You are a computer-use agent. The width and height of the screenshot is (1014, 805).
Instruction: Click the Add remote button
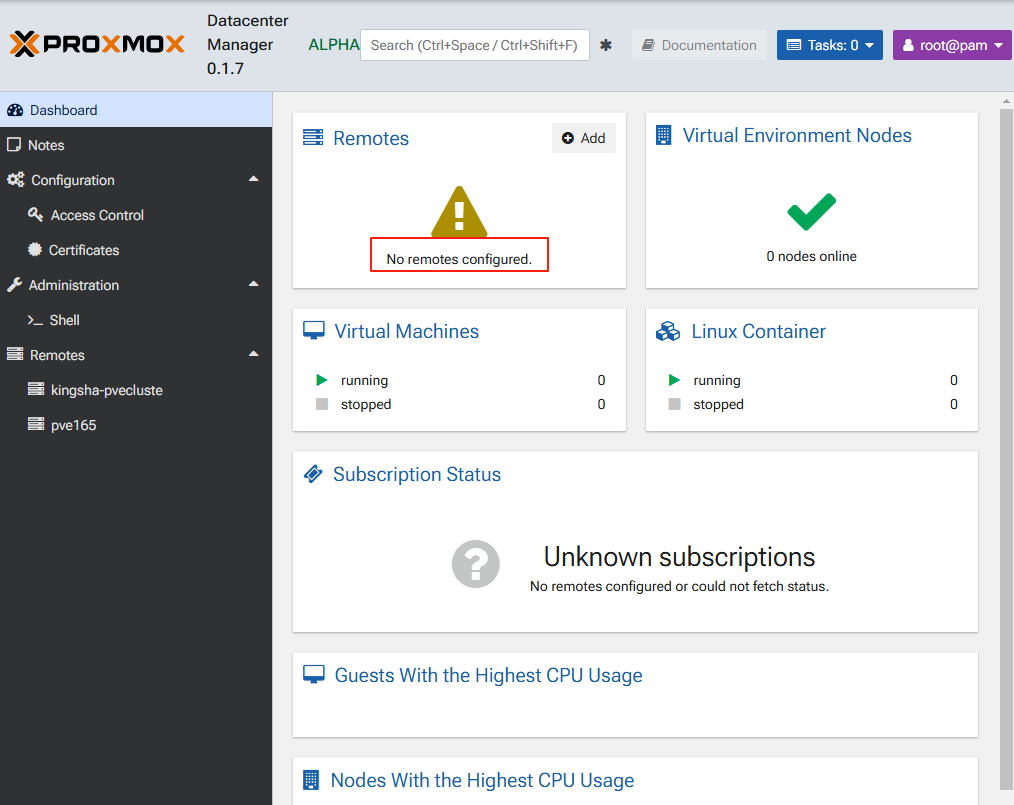click(x=583, y=138)
